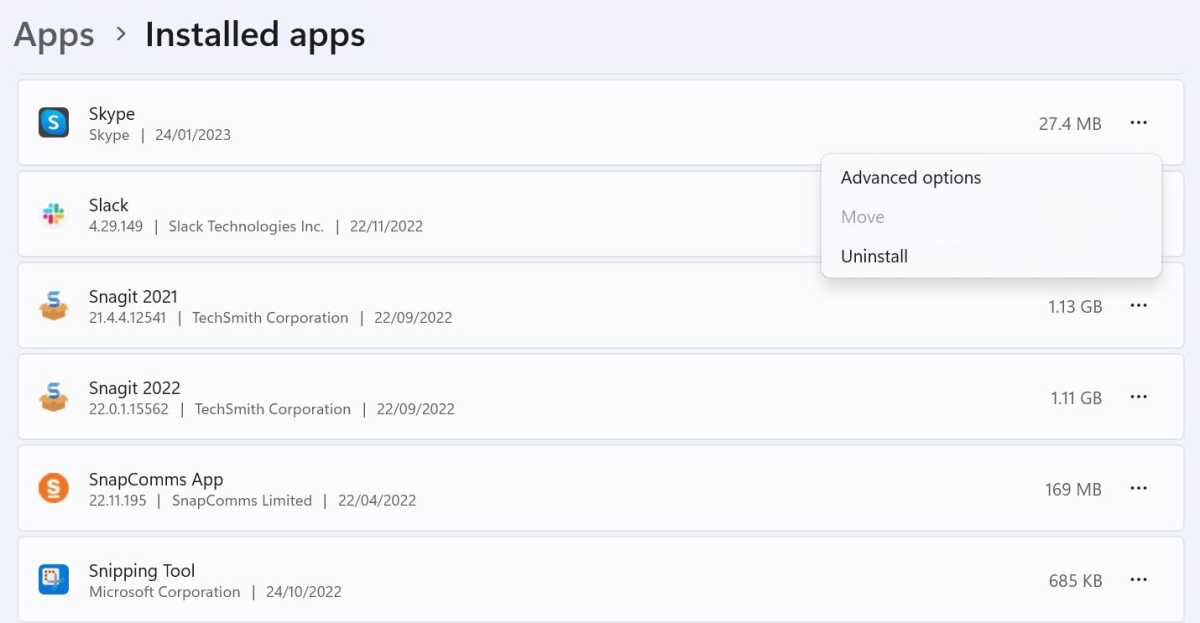The height and width of the screenshot is (623, 1200).
Task: Click the SnapComms App name
Action: click(x=156, y=479)
